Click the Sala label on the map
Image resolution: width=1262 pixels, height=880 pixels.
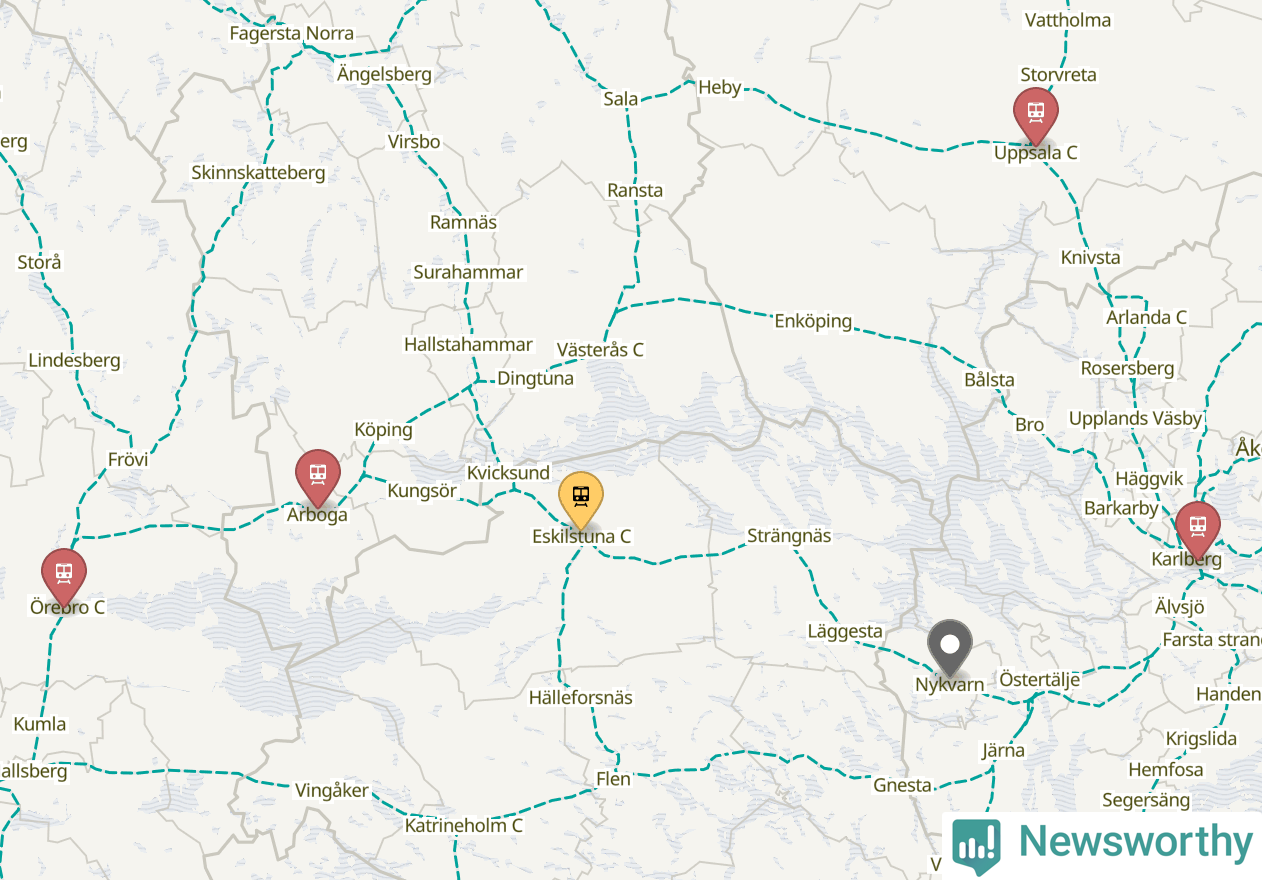pyautogui.click(x=621, y=99)
